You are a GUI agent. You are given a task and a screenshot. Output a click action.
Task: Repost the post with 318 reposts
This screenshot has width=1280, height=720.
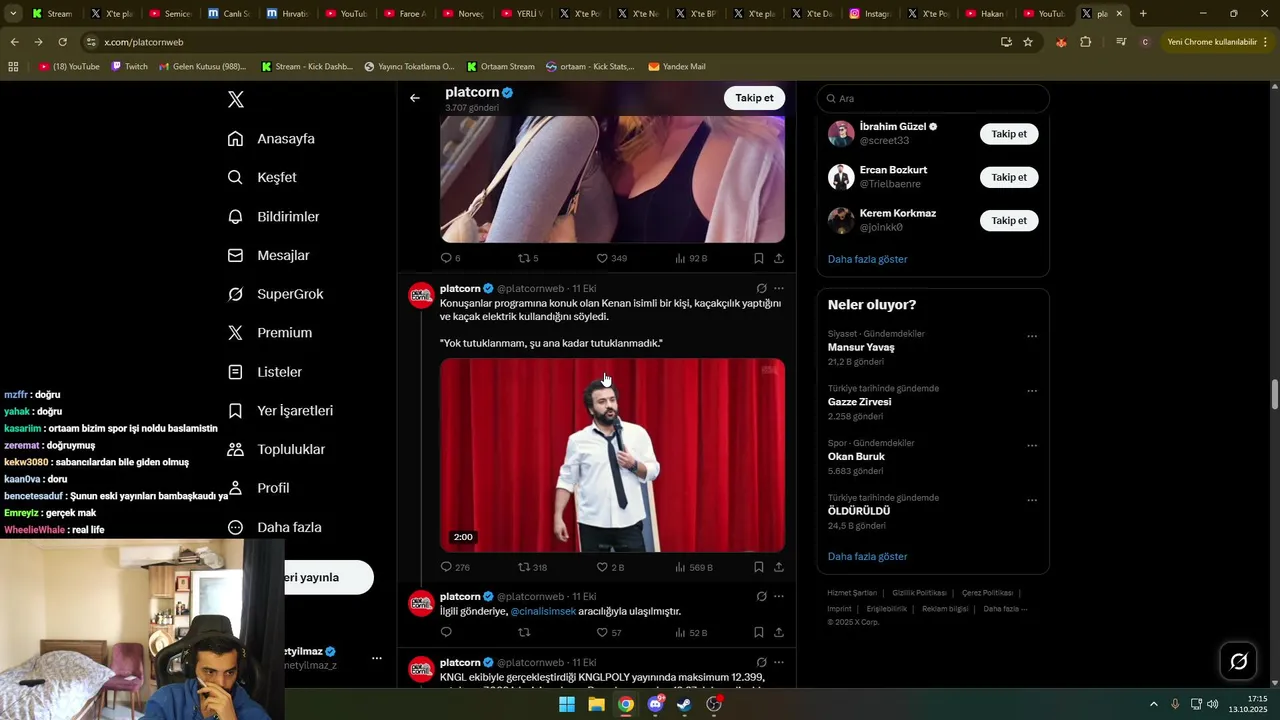[532, 567]
